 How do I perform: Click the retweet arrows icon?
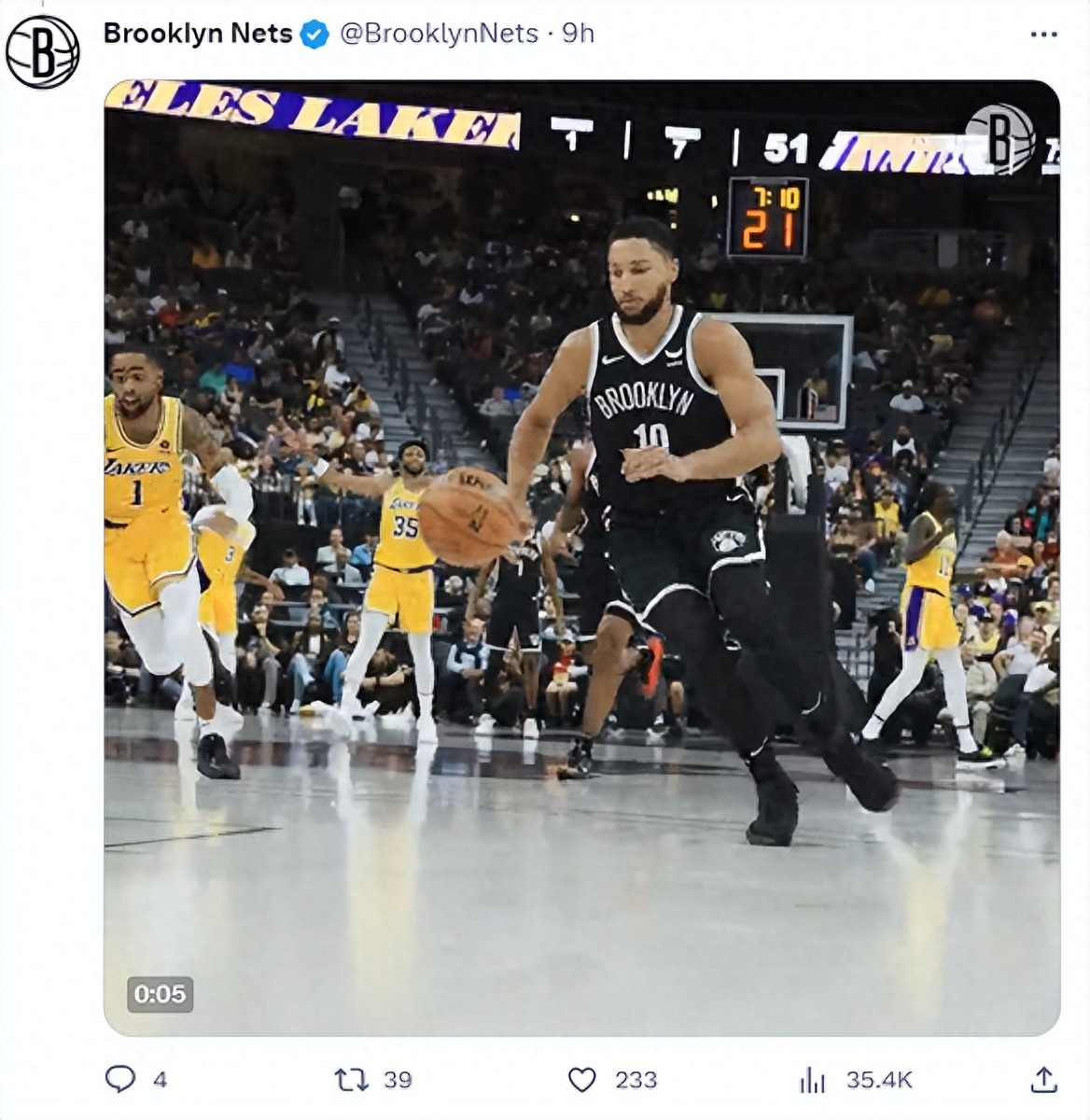(351, 1080)
